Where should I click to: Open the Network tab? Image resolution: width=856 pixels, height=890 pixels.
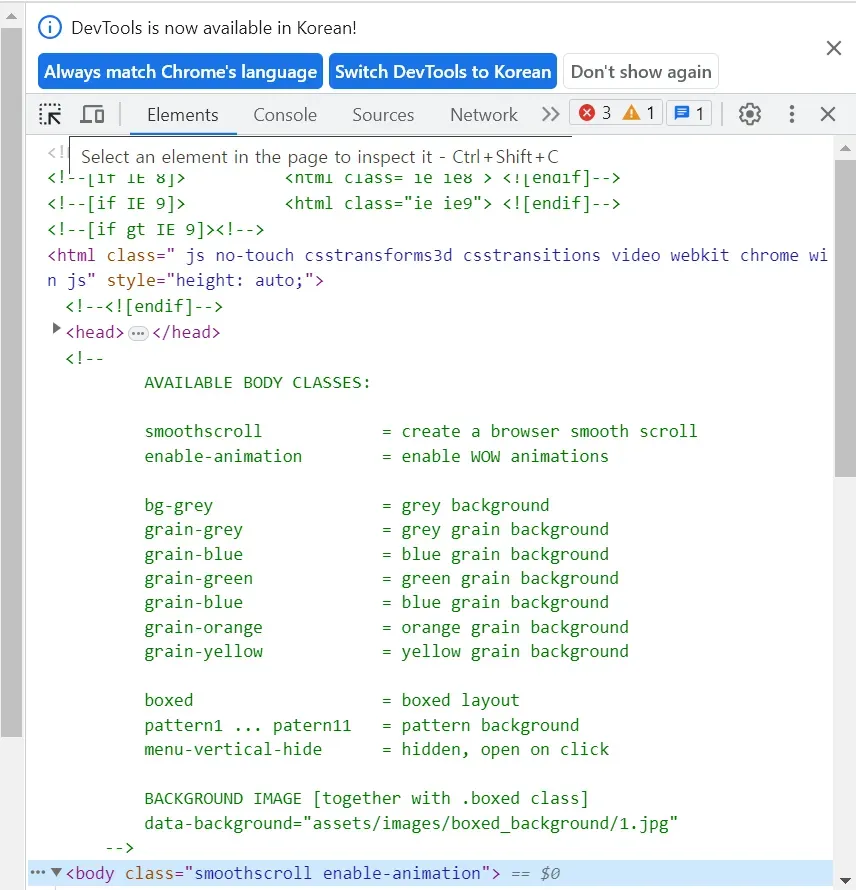click(x=484, y=115)
